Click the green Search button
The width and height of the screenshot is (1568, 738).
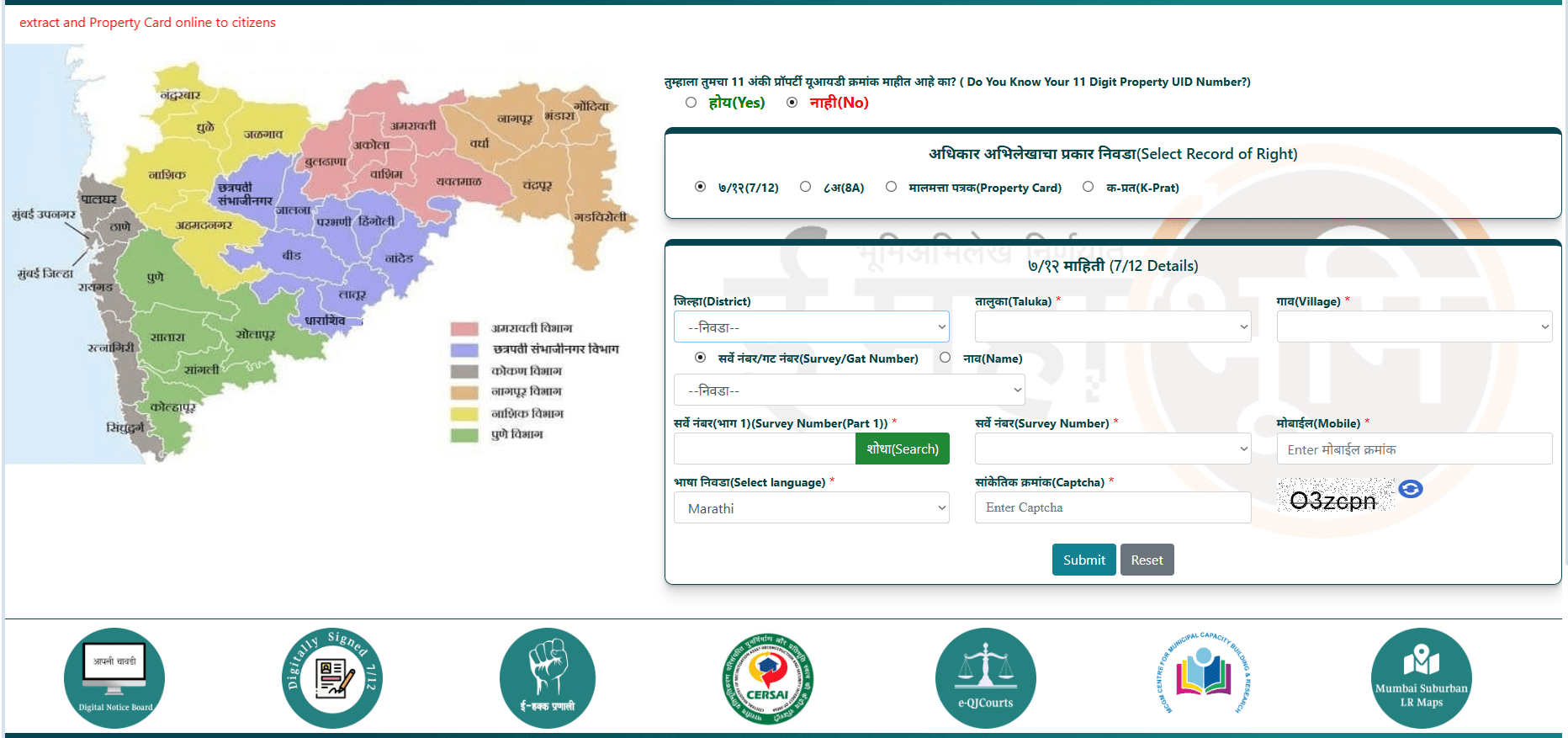pos(902,449)
